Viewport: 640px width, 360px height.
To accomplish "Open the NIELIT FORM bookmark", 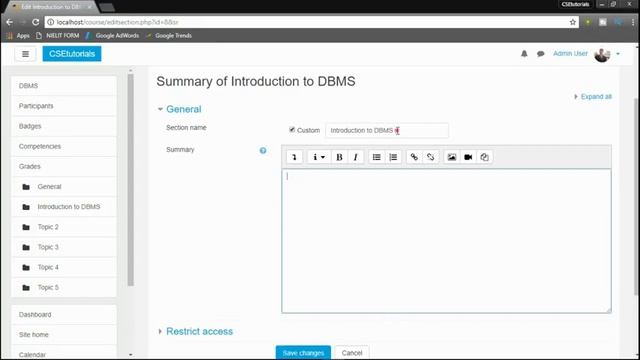I will tap(57, 36).
